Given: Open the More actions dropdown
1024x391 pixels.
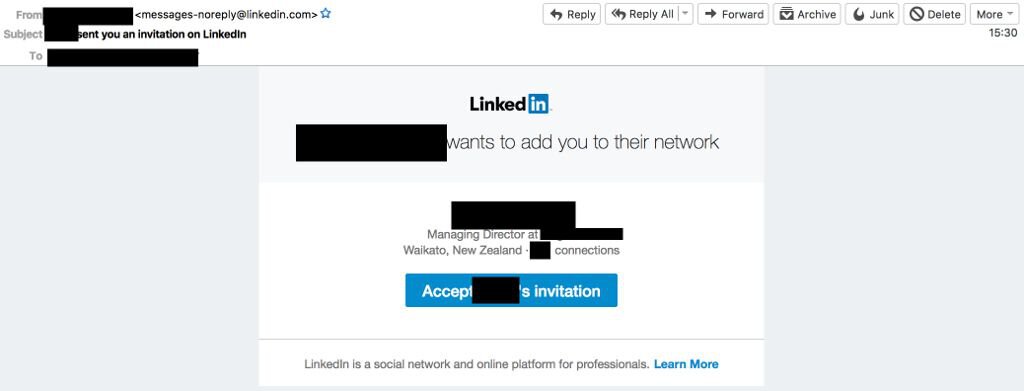Looking at the screenshot, I should [995, 14].
